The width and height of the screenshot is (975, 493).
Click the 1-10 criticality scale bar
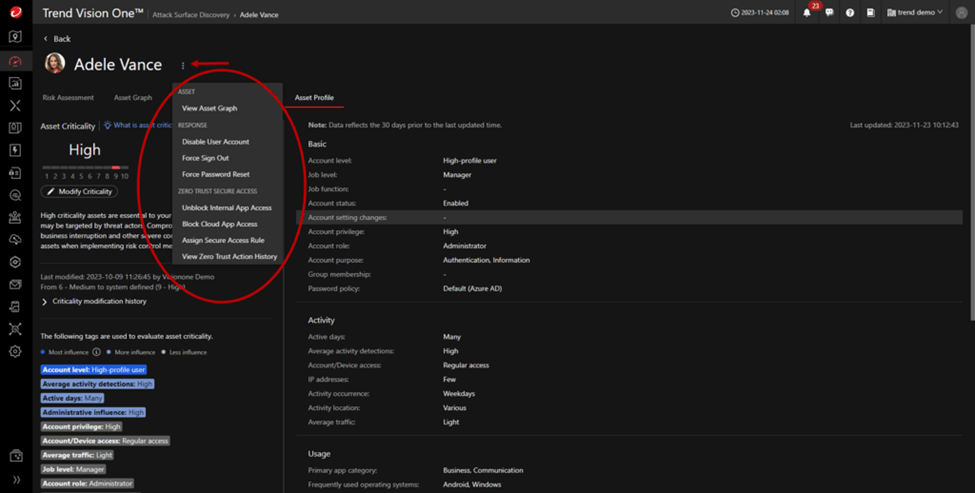pos(85,168)
